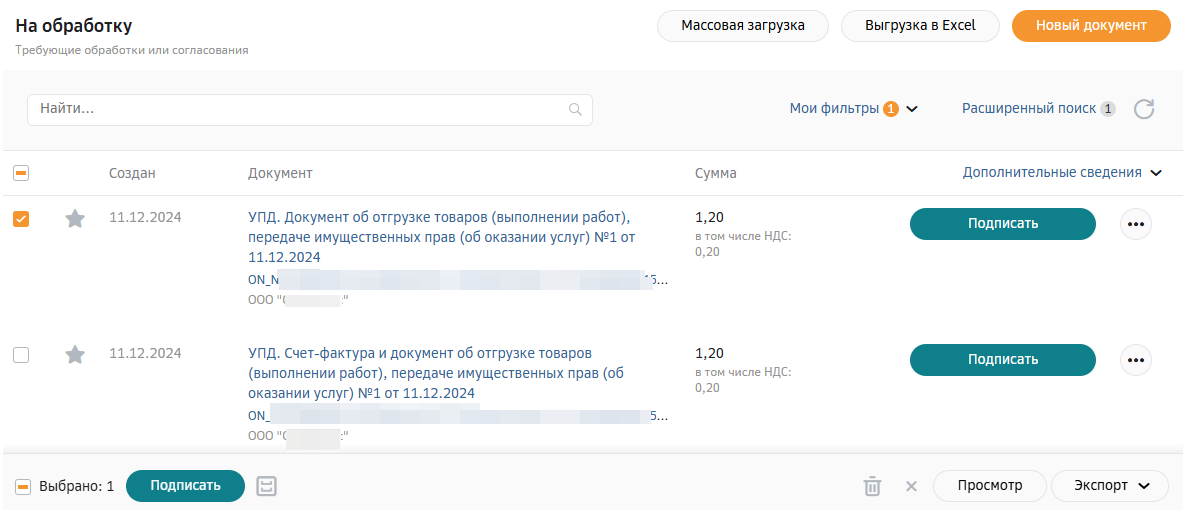Open the Экспорт dropdown

1110,486
